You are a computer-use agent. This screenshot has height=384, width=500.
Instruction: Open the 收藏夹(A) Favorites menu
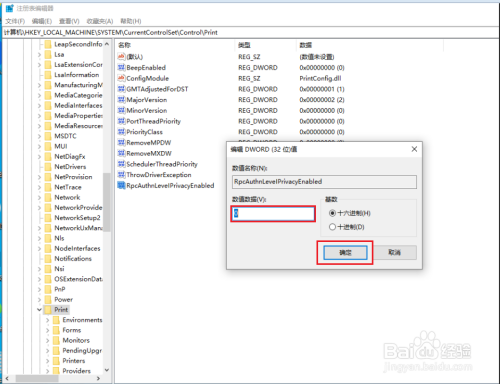click(100, 21)
